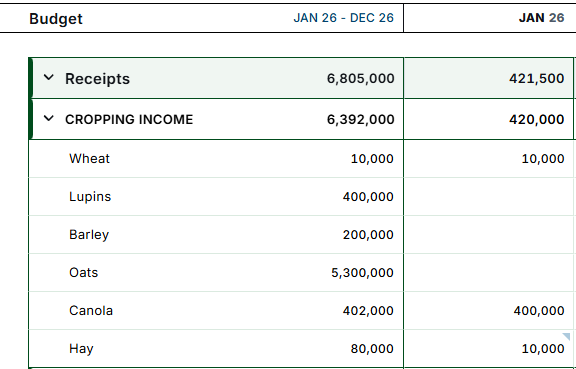Collapse the Receipts section chevron
The height and width of the screenshot is (369, 576).
point(48,78)
